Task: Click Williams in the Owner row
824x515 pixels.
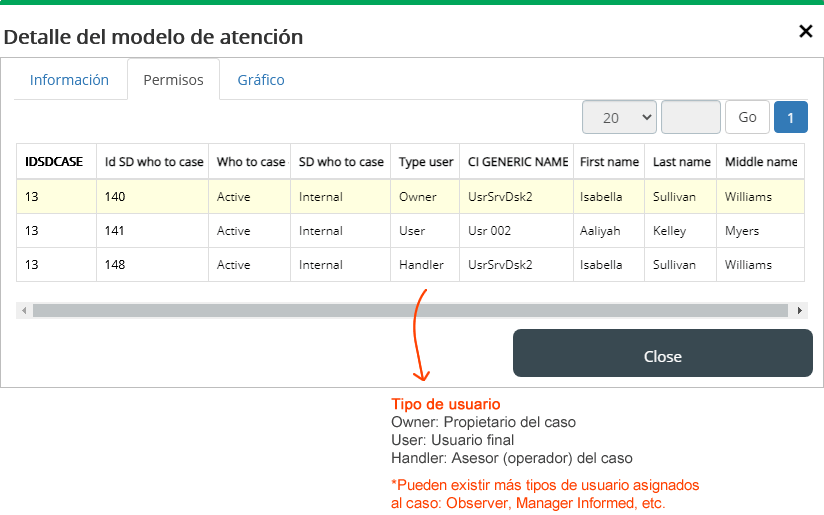Action: (x=760, y=197)
